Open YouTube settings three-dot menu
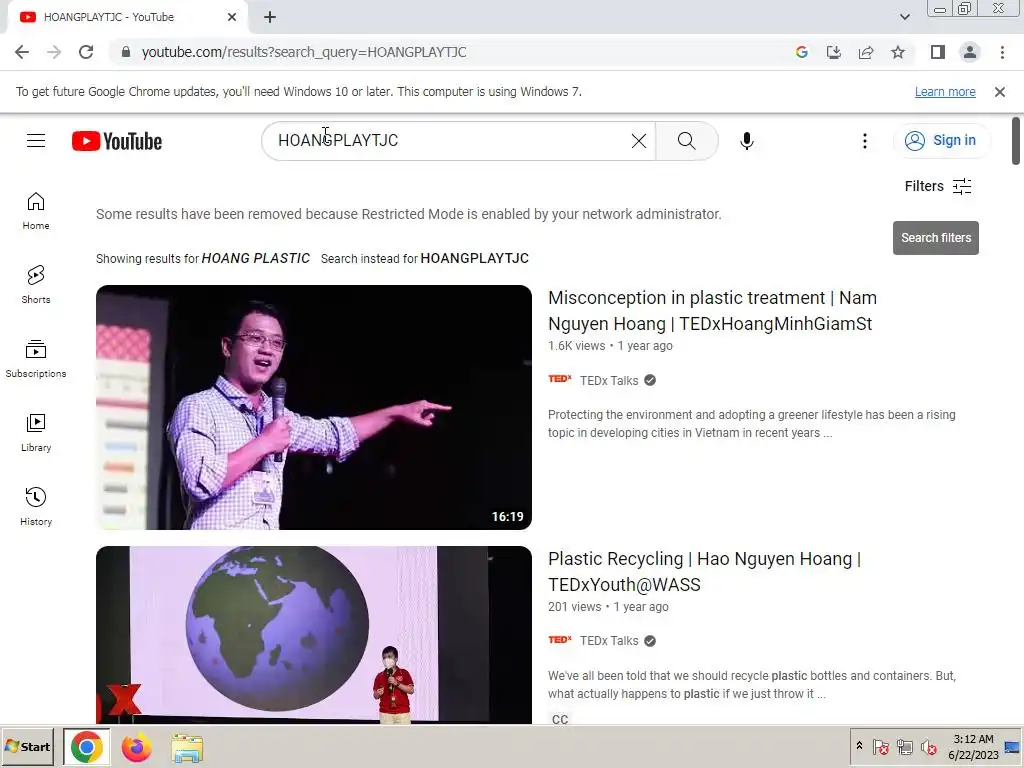 pyautogui.click(x=865, y=140)
